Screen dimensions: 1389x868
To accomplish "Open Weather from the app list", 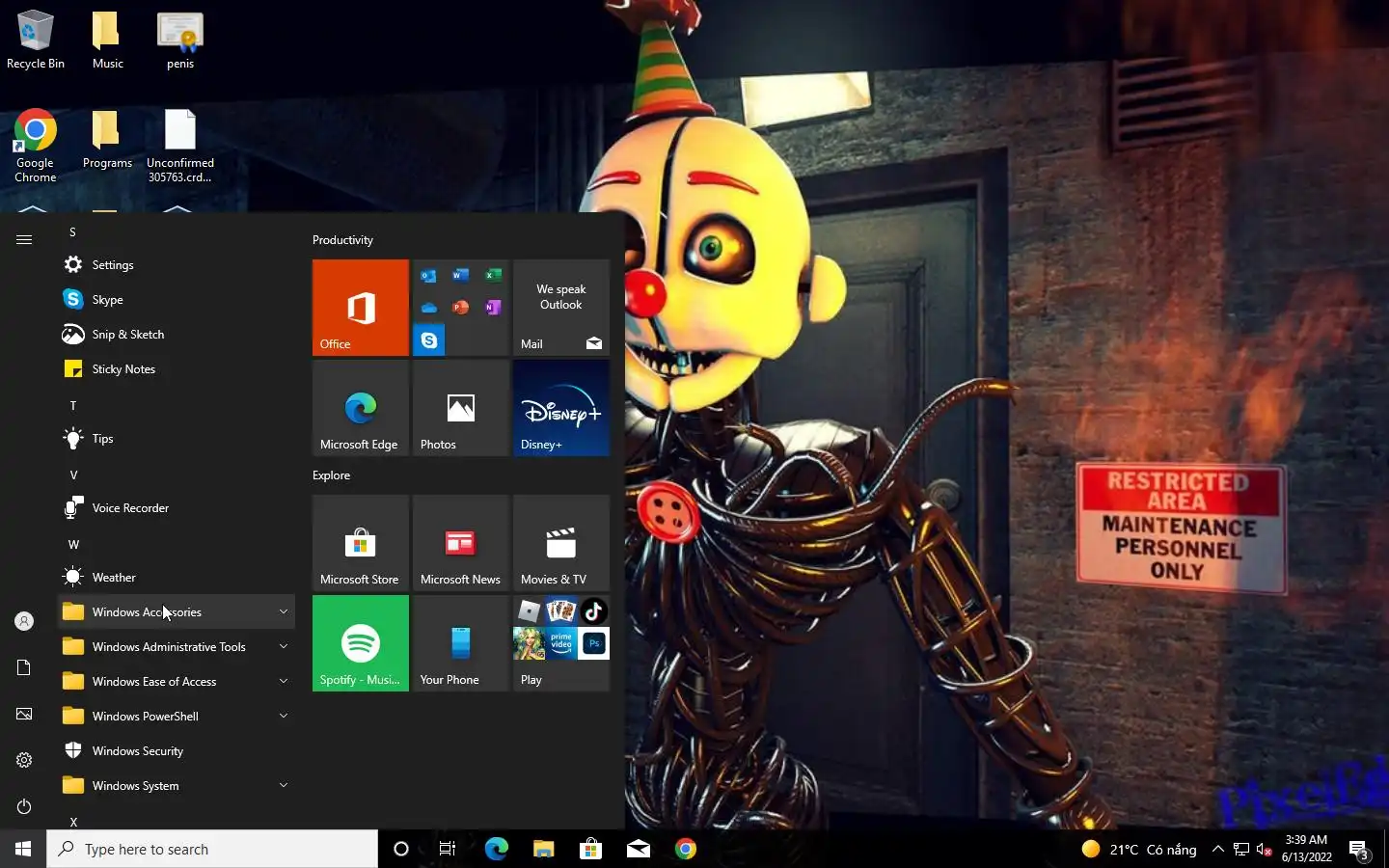I will [x=177, y=578].
